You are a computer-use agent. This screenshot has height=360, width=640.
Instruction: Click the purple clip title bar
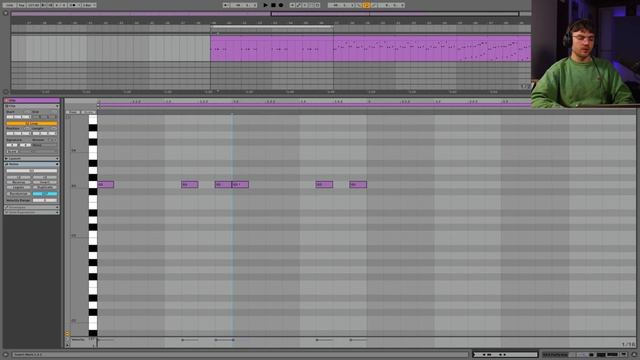click(32, 100)
